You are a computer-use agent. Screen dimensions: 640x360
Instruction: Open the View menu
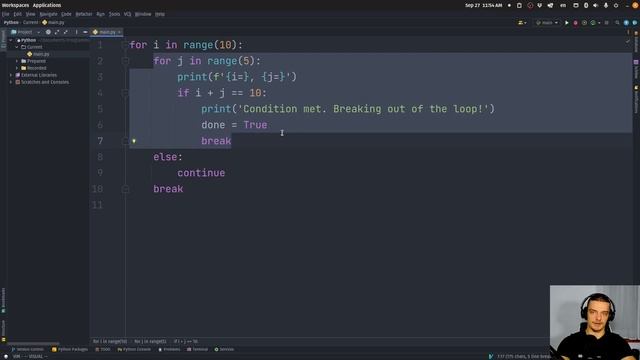(31, 14)
